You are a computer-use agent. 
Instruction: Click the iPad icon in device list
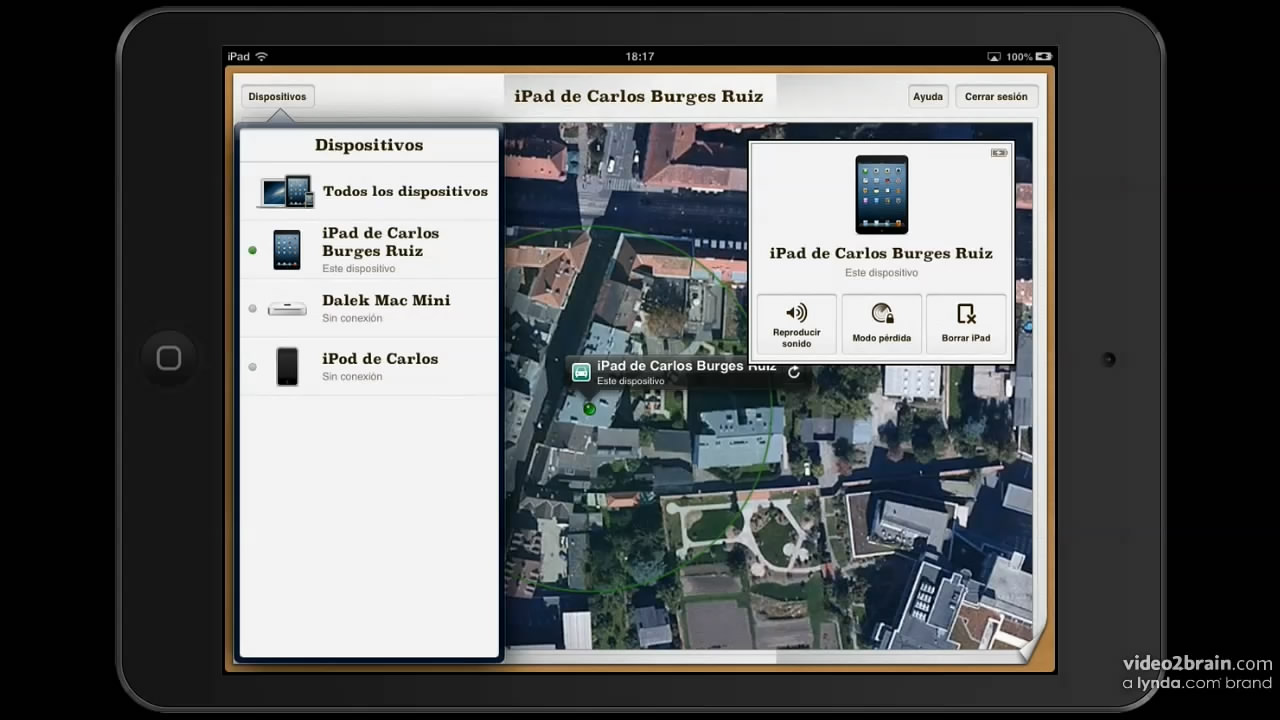click(x=287, y=250)
